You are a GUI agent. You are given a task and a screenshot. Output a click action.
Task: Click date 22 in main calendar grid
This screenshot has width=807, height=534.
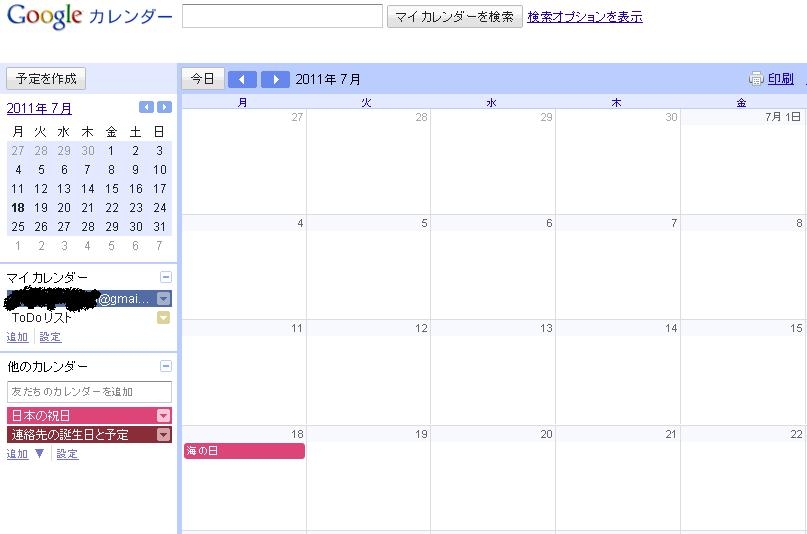796,434
